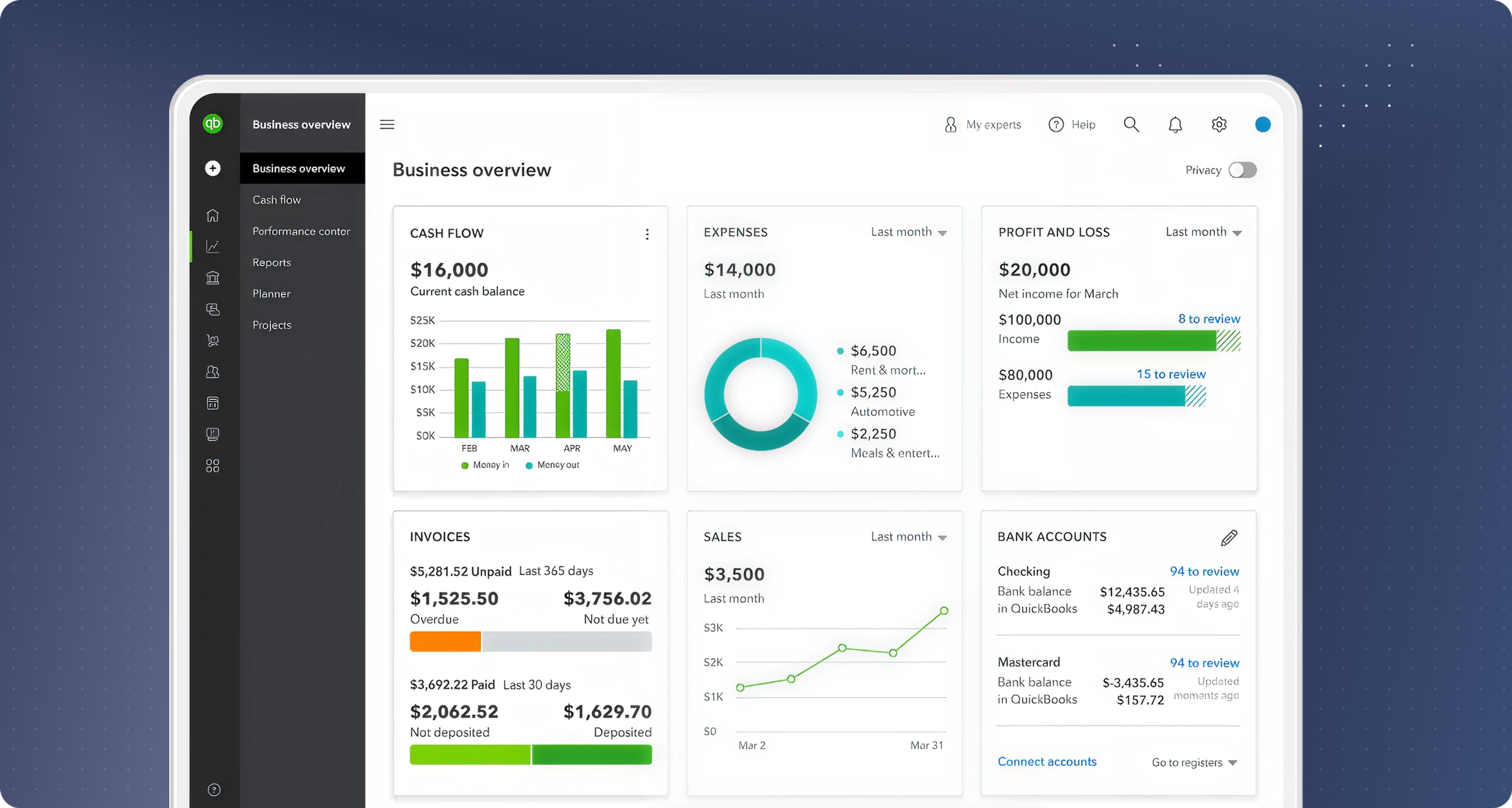
Task: Open notifications bell icon
Action: click(1175, 124)
